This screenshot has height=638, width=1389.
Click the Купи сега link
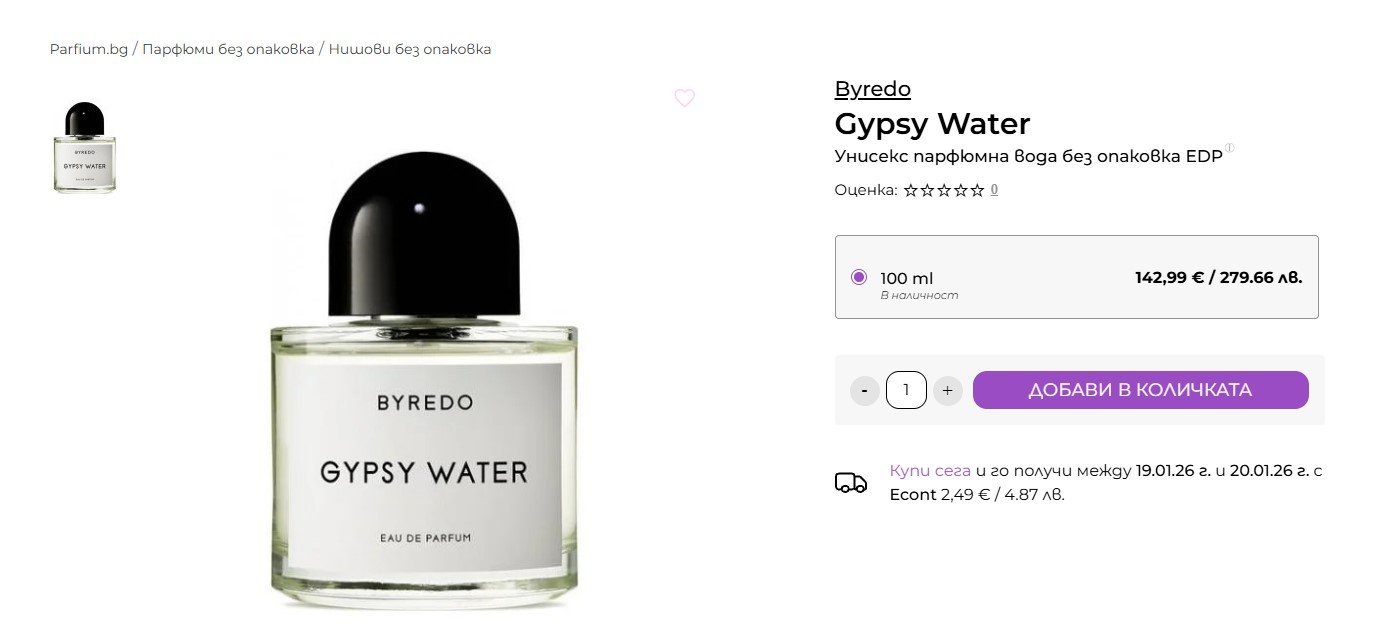930,470
